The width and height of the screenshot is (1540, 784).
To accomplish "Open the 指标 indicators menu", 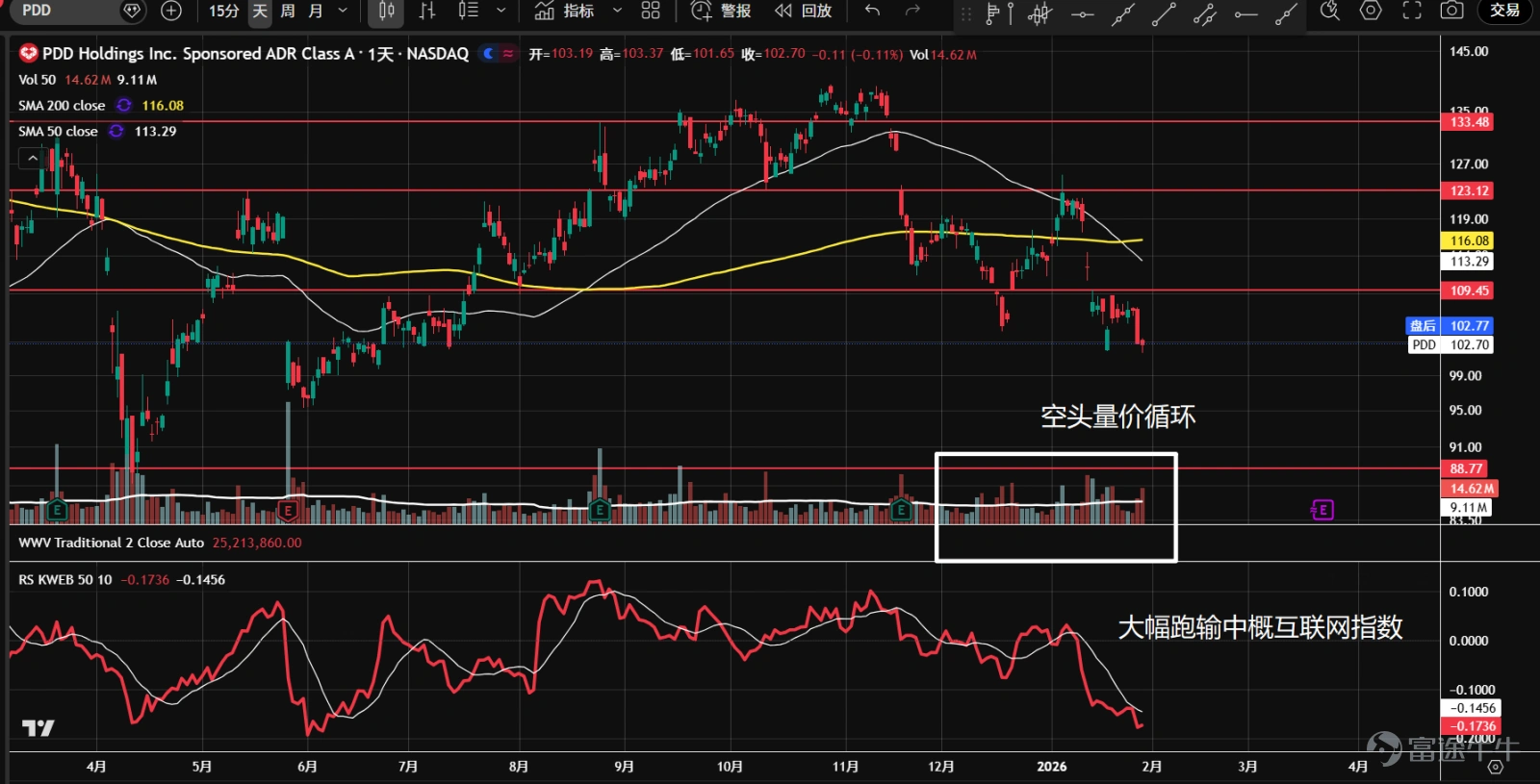I will [x=565, y=11].
